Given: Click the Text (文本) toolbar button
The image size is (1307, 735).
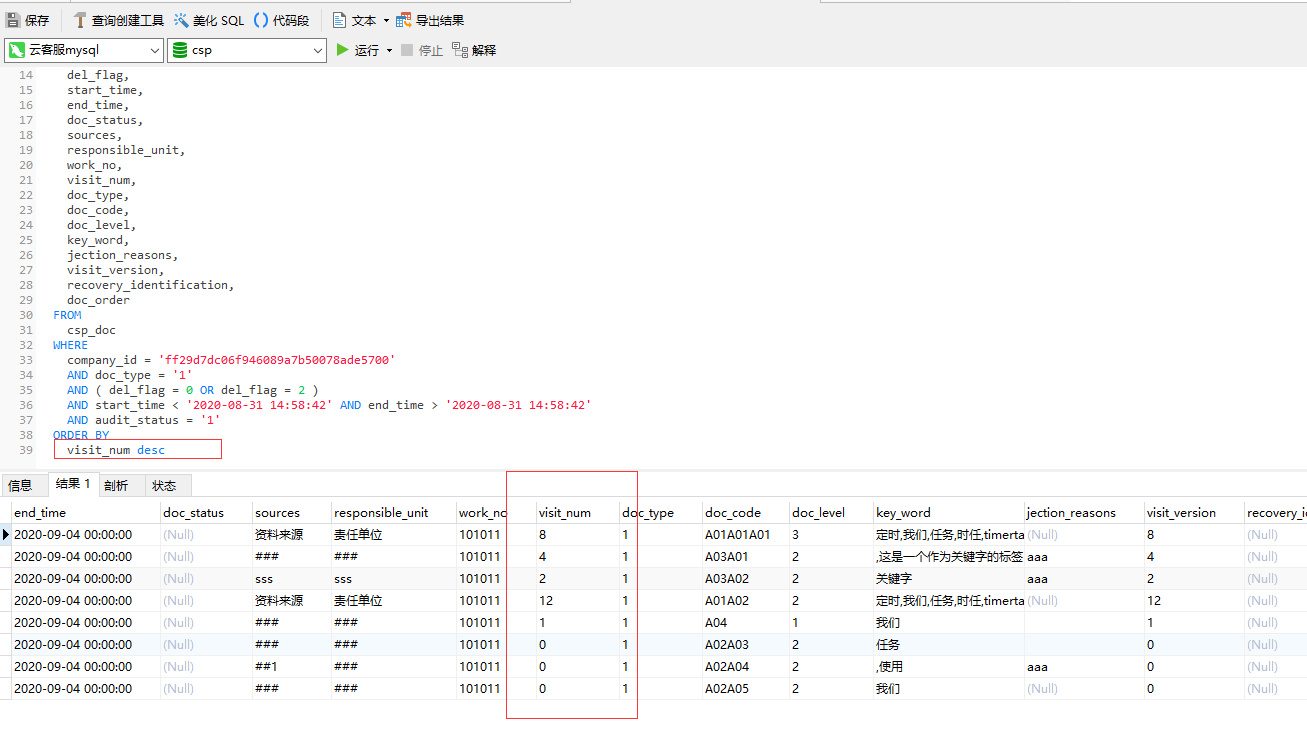Looking at the screenshot, I should point(354,20).
